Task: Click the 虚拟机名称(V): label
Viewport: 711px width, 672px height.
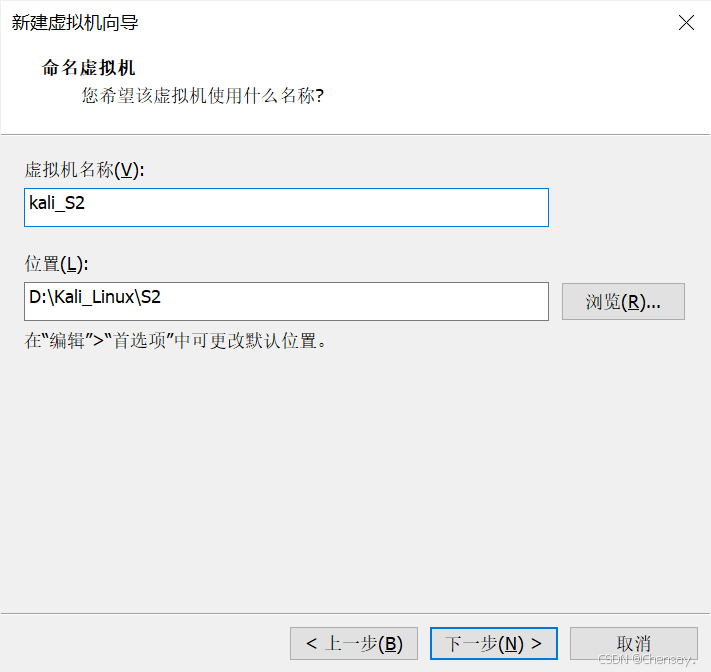Action: click(84, 170)
